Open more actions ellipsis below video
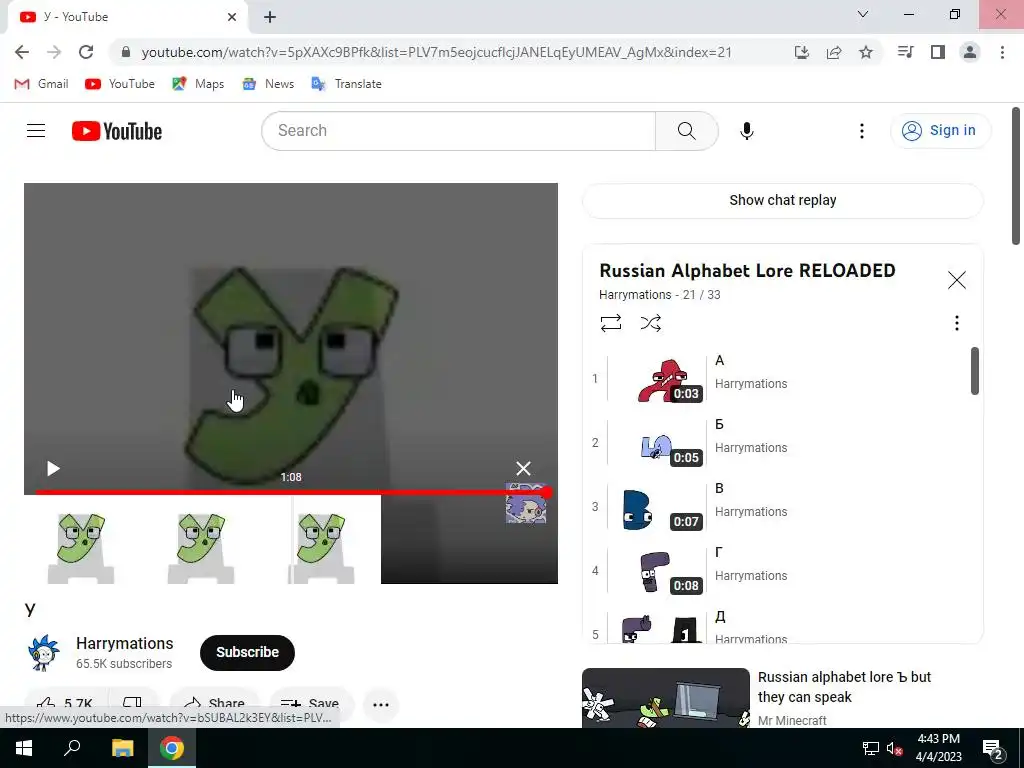This screenshot has height=768, width=1024. pos(381,705)
